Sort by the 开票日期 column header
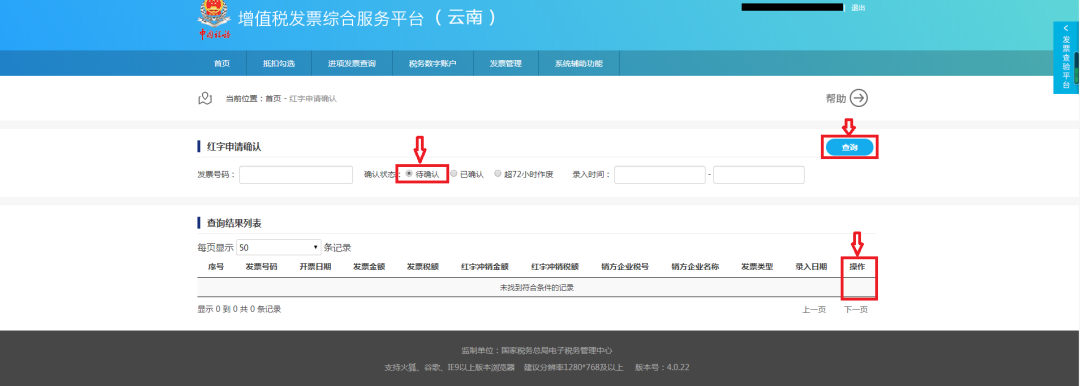Image resolution: width=1080 pixels, height=386 pixels. click(315, 266)
